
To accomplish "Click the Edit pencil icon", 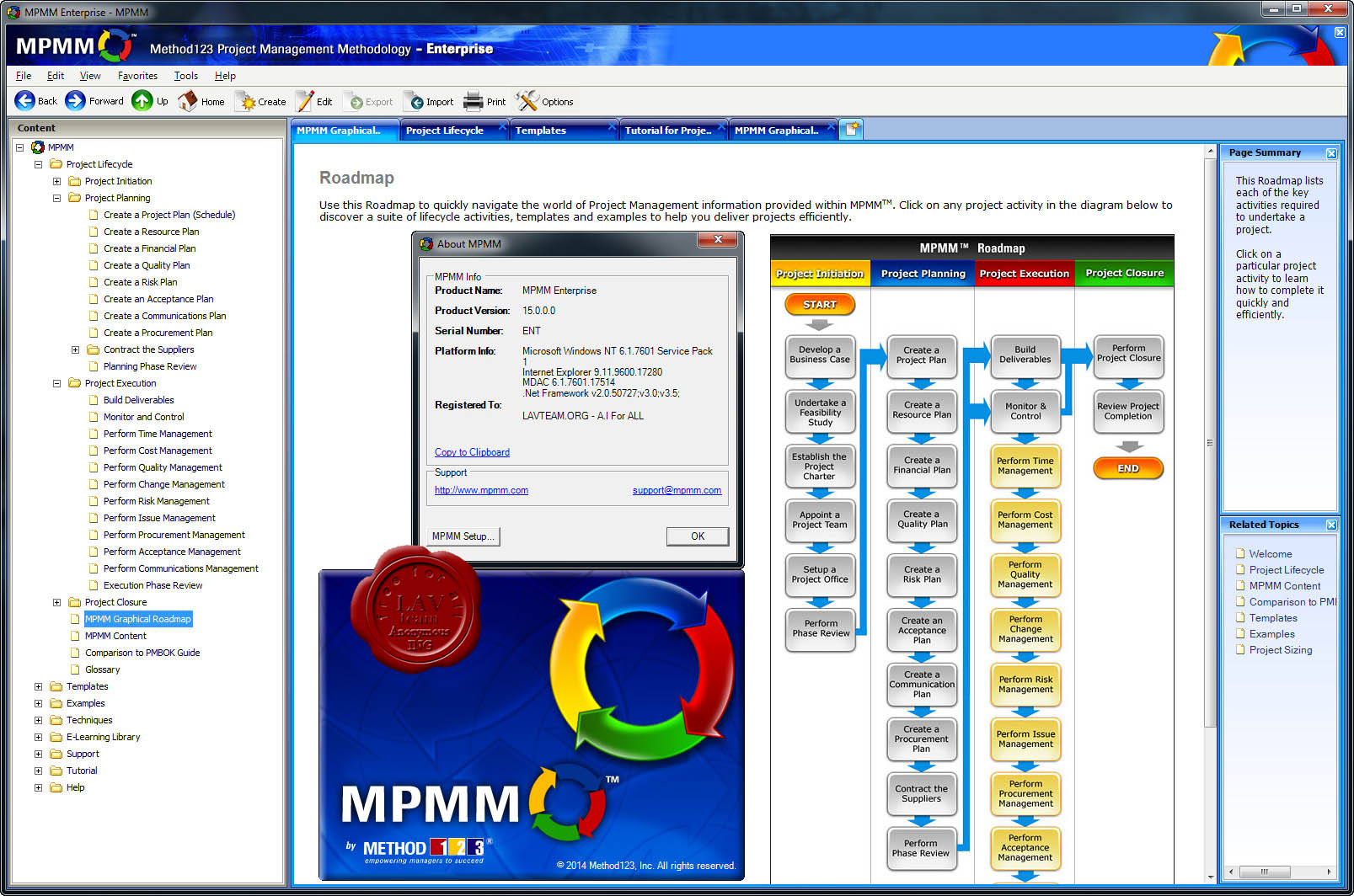I will (303, 101).
